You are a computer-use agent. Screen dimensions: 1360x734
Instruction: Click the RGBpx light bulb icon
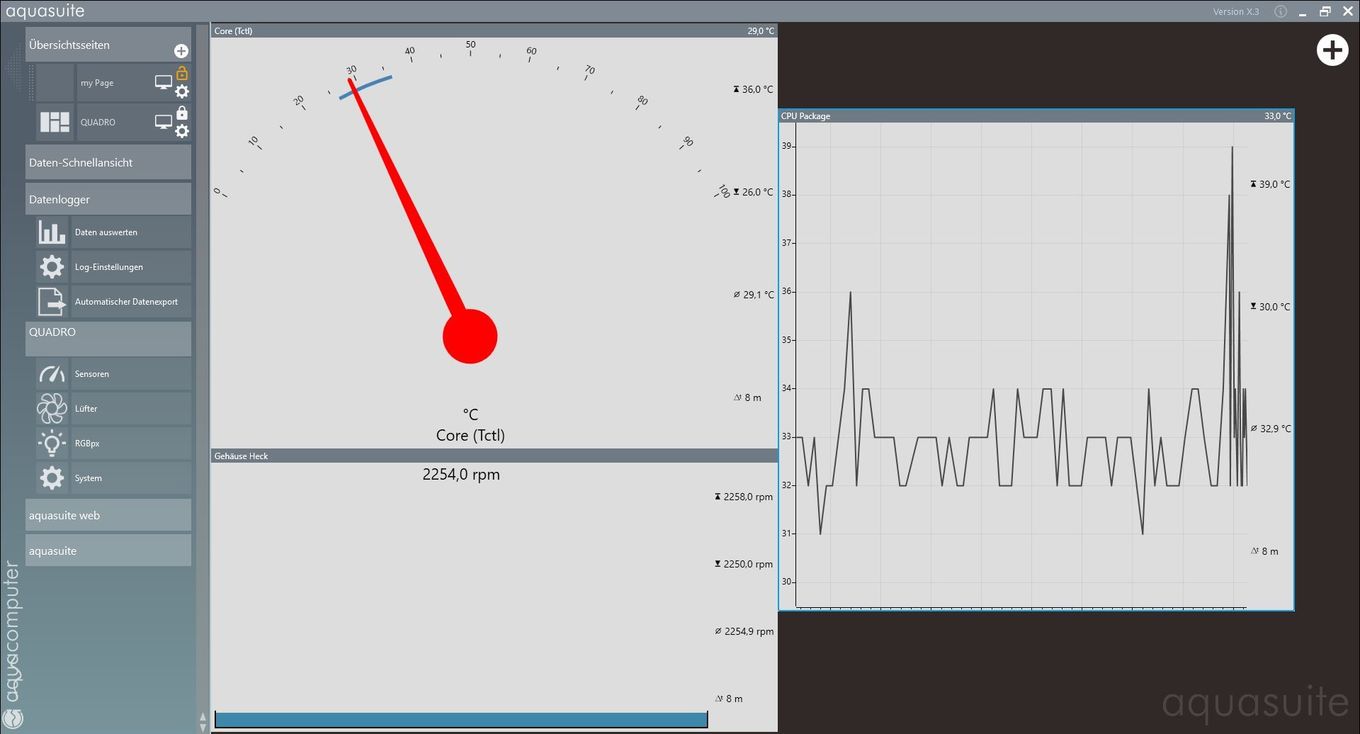[52, 443]
